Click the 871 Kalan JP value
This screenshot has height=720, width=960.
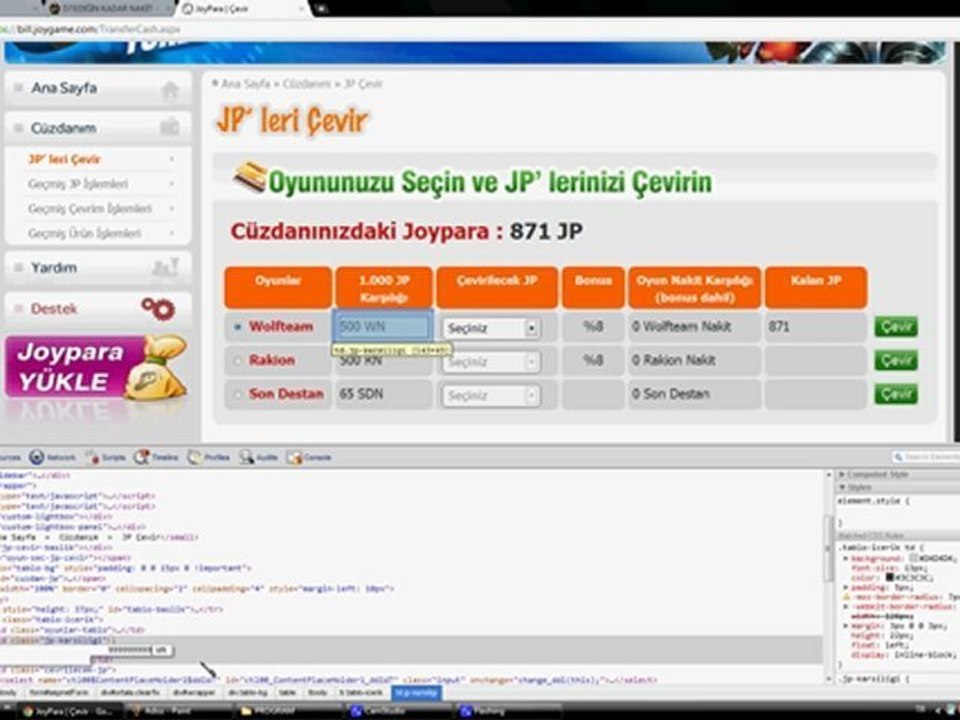click(779, 327)
